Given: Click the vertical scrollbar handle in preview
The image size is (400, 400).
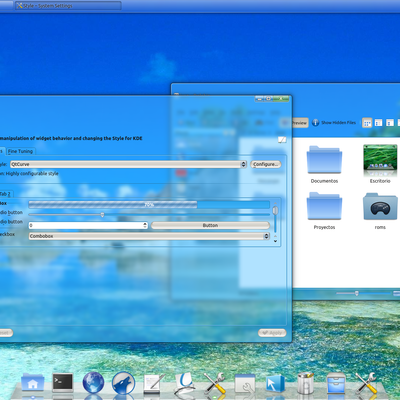Looking at the screenshot, I should coord(275,211).
